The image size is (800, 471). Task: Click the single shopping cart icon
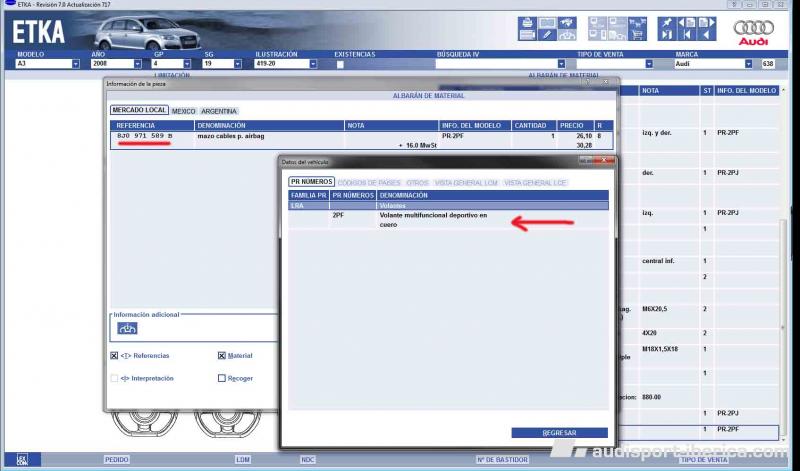(x=637, y=35)
